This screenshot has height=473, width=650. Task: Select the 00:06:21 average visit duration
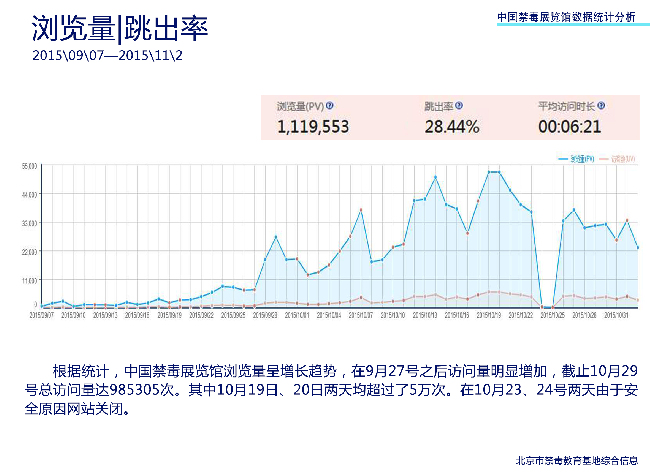click(x=569, y=126)
